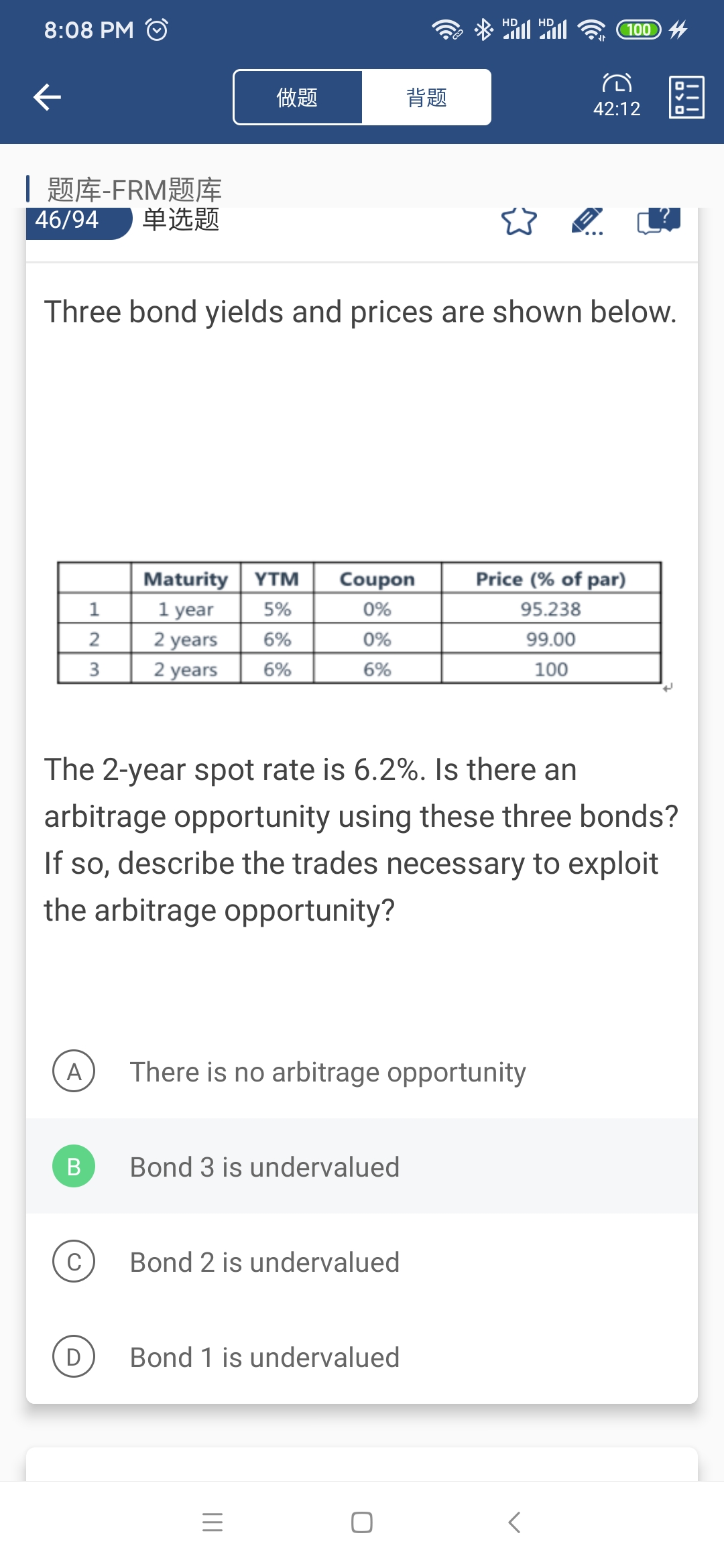This screenshot has width=724, height=1568.
Task: Tap 'There is no arbitrage opportunity' answer
Action: tap(328, 1072)
